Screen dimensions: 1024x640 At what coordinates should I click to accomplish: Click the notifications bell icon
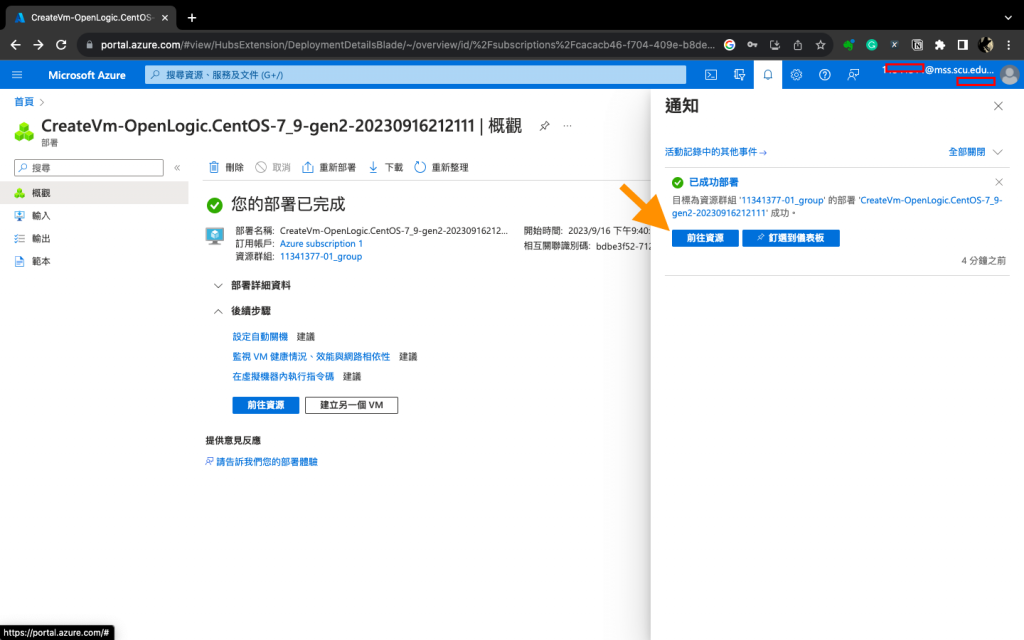click(768, 75)
